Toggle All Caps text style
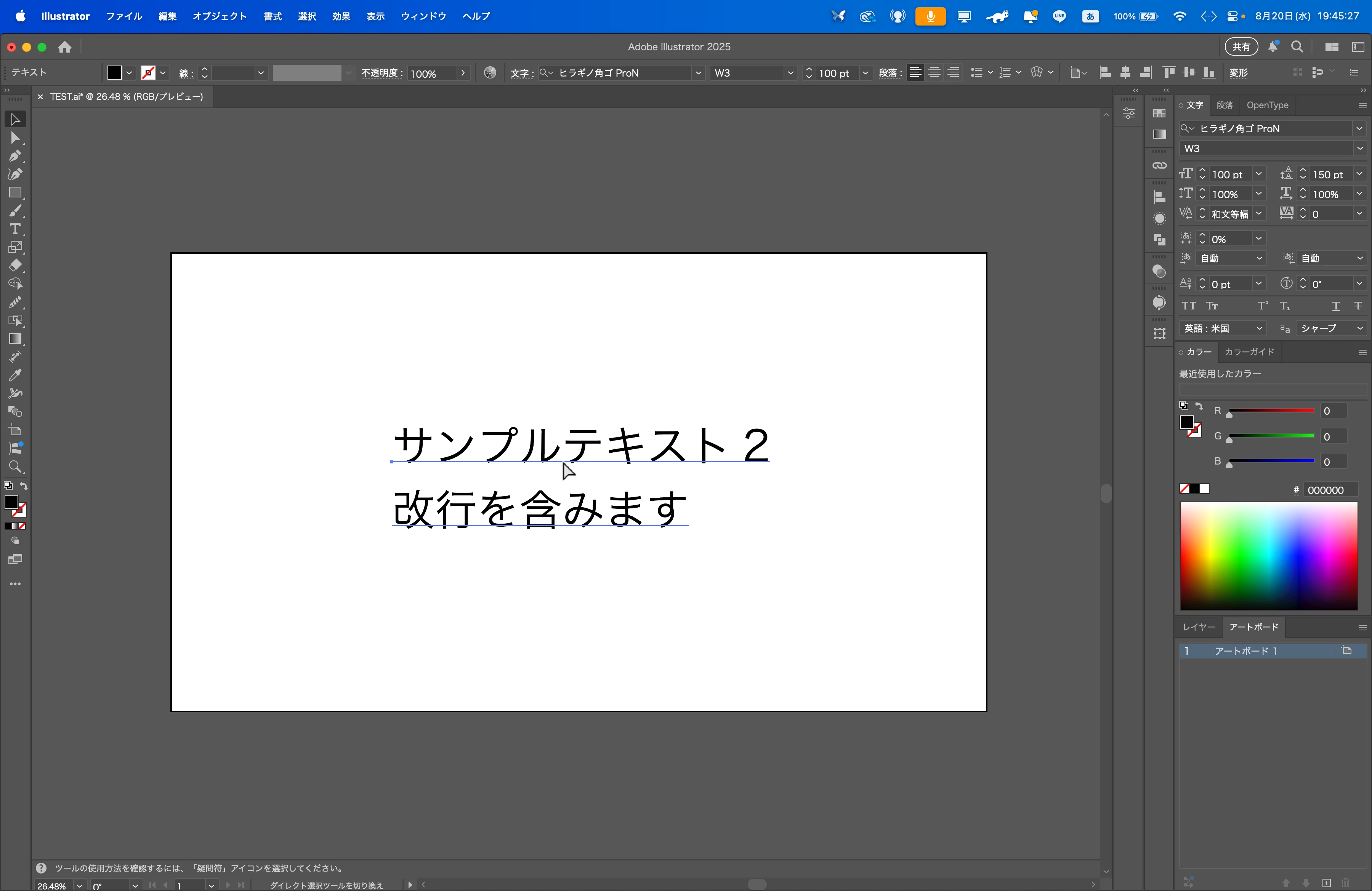 tap(1189, 306)
